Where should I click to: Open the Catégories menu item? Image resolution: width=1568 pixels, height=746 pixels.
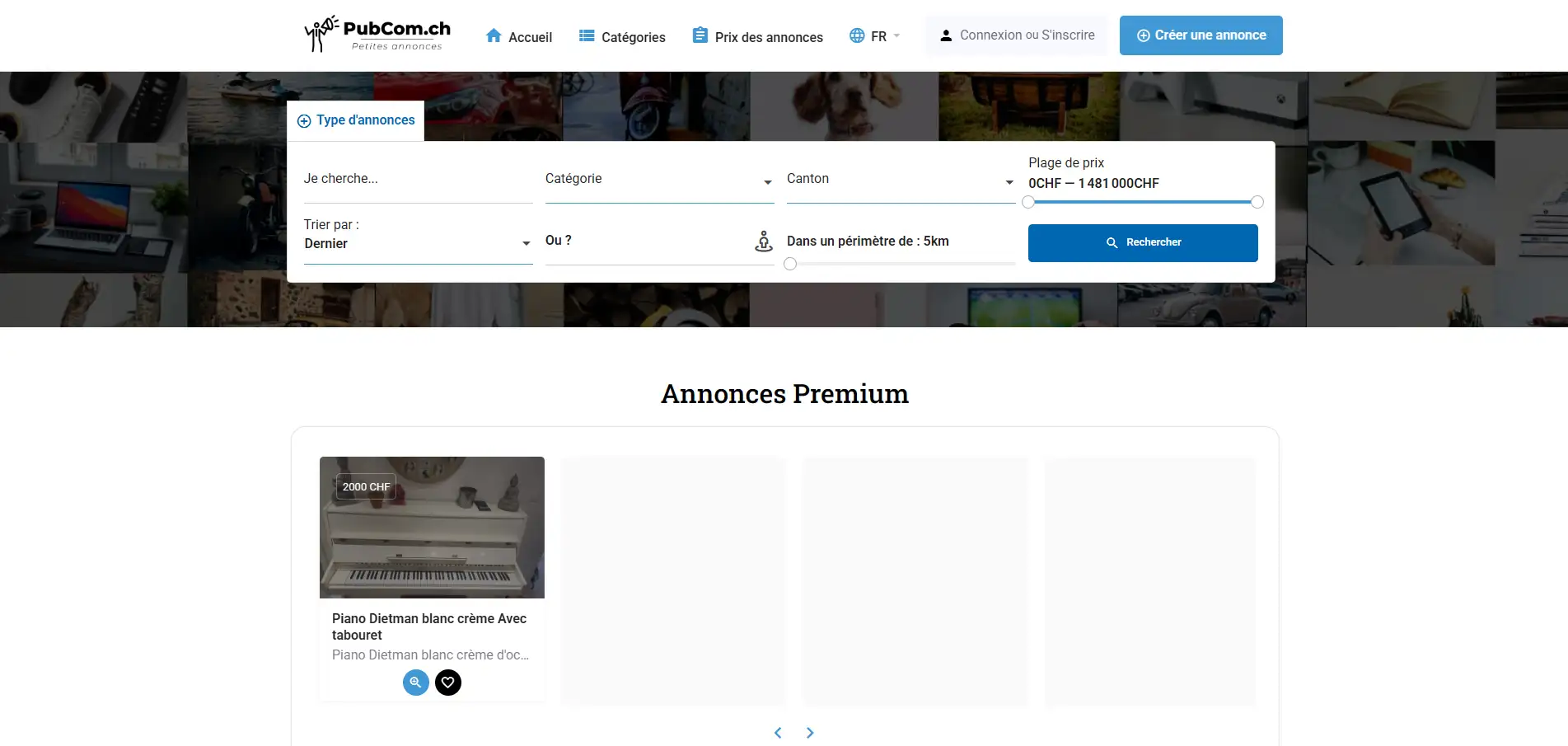622,37
